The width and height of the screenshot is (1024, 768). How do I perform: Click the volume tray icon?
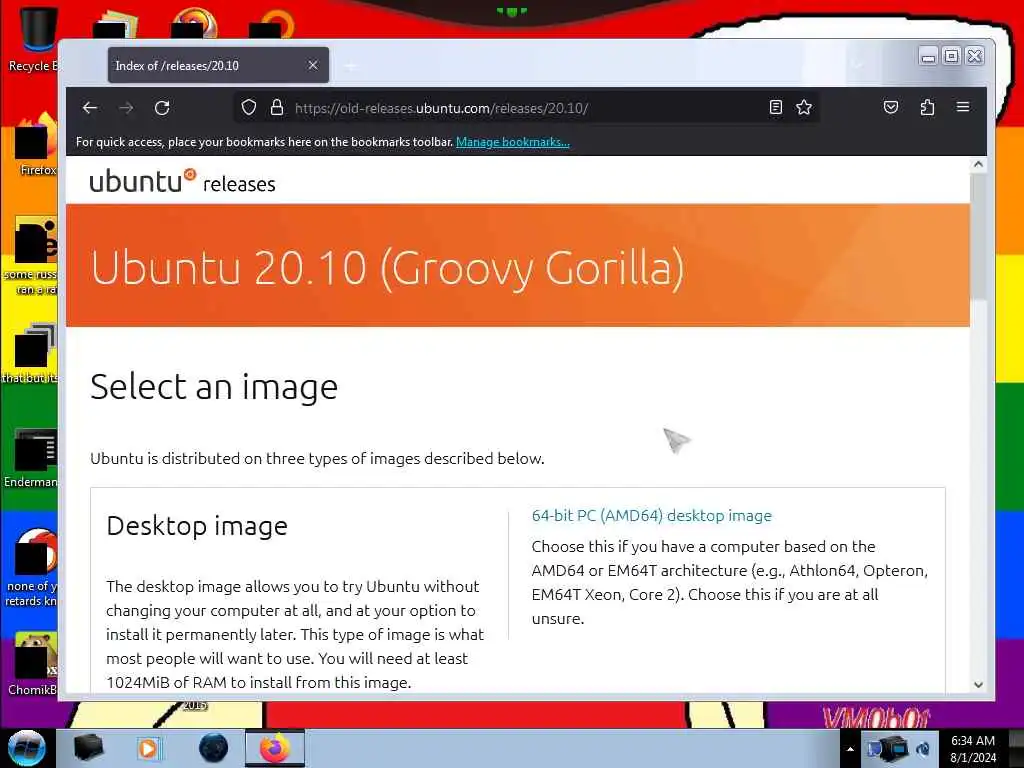(923, 749)
